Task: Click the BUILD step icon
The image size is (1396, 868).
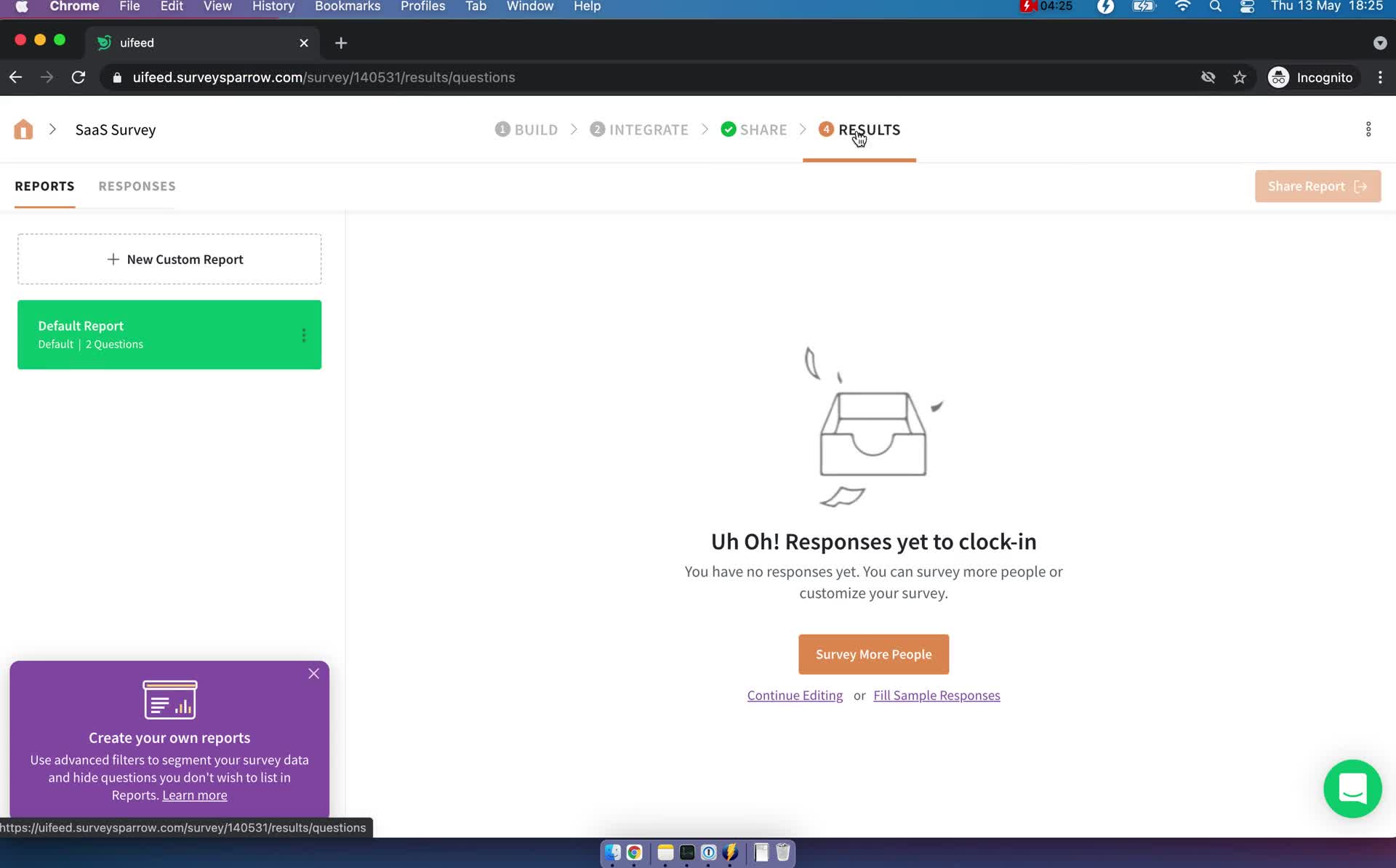Action: point(503,129)
